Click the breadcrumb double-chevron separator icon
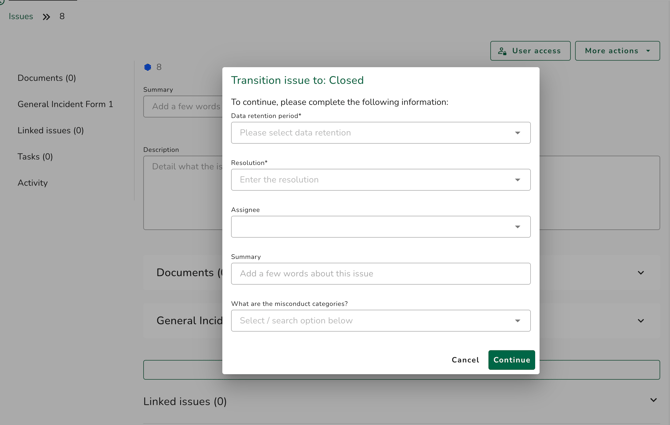 (46, 17)
